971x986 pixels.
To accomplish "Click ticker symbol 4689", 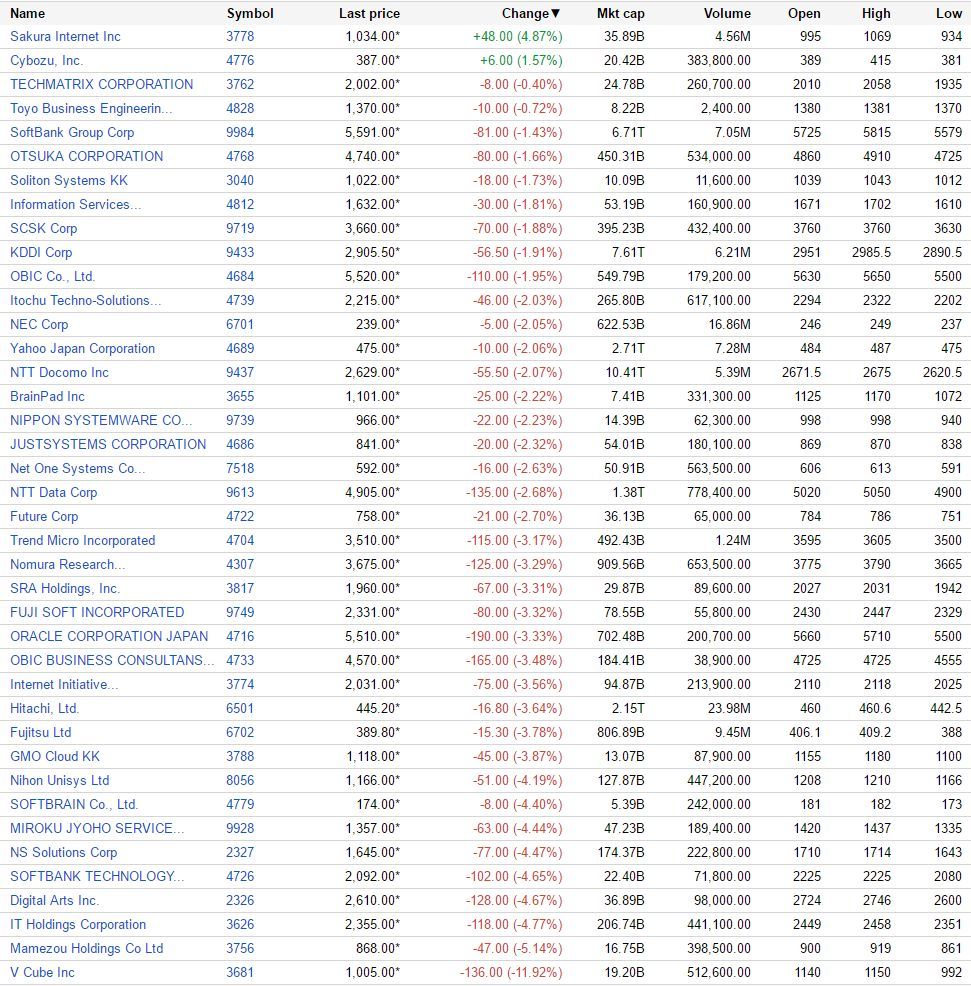I will point(240,348).
